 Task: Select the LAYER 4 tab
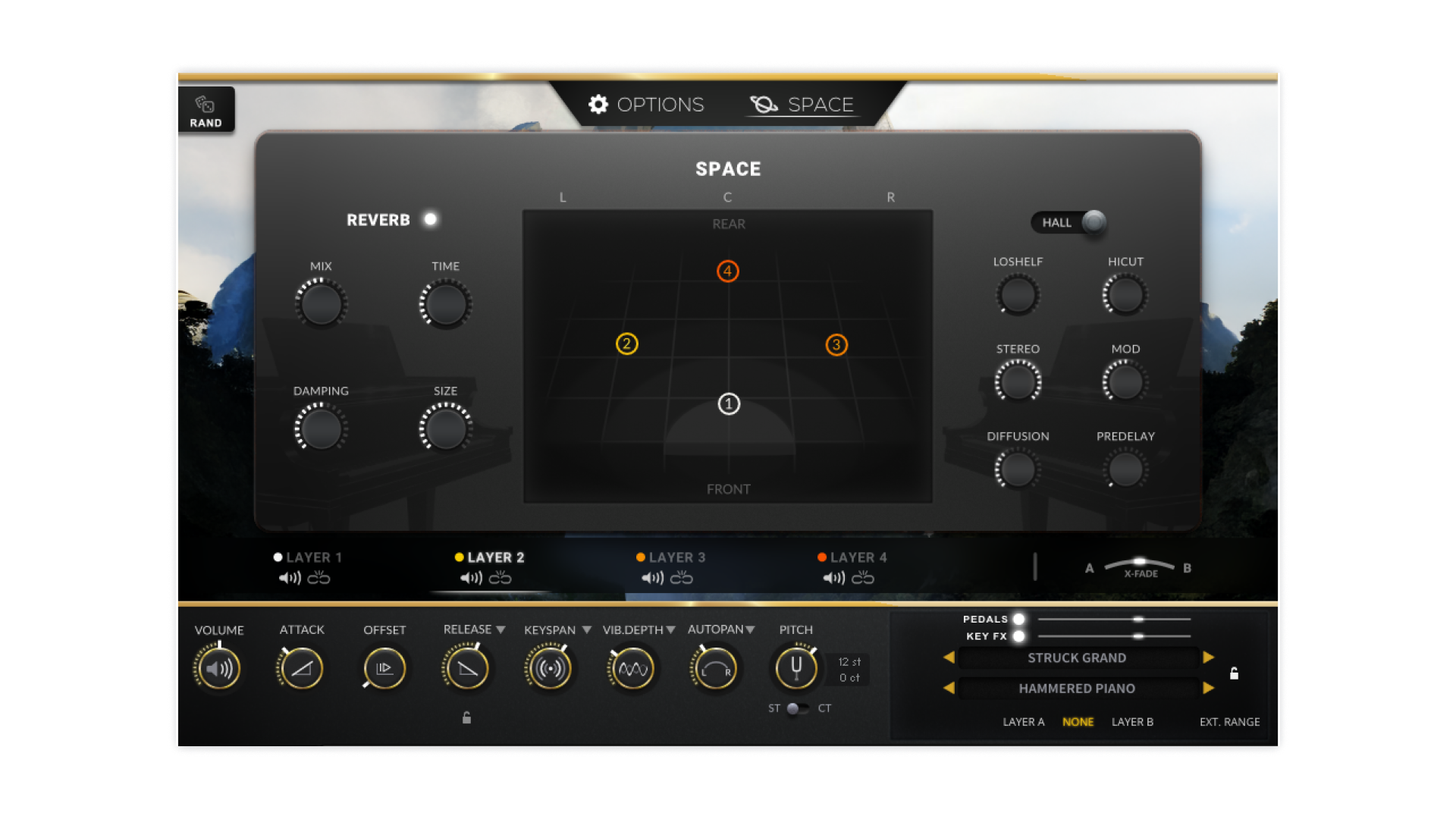tap(857, 557)
